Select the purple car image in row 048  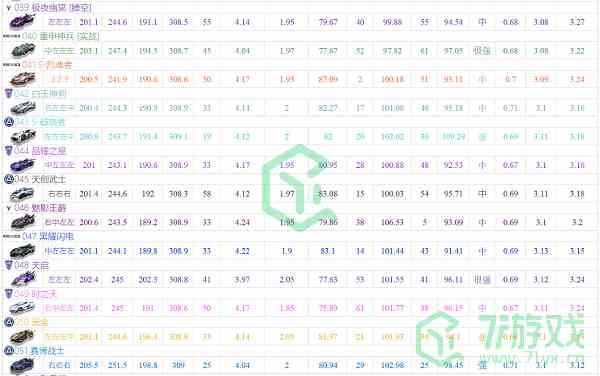pyautogui.click(x=23, y=279)
